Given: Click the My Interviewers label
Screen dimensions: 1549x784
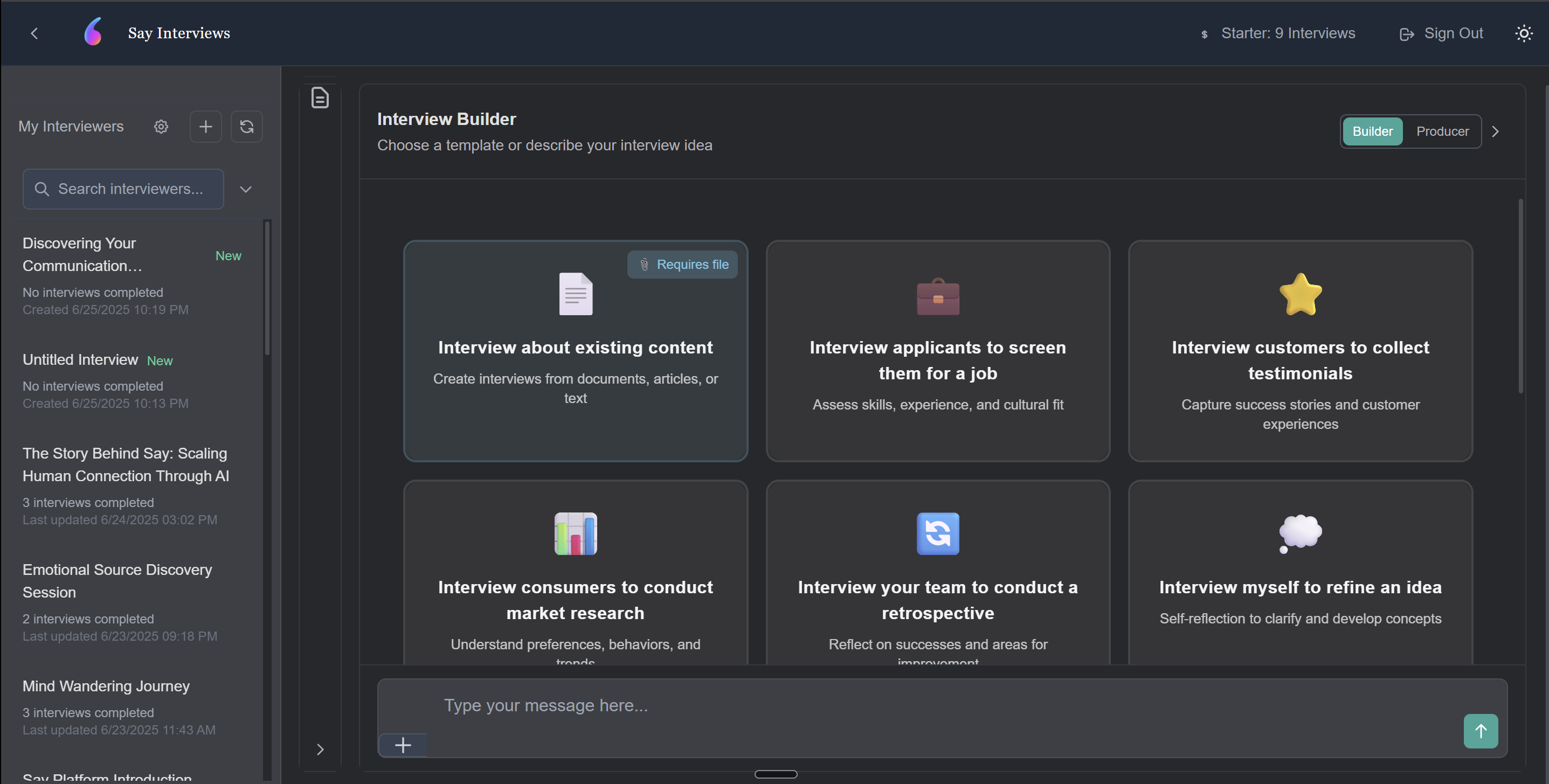Looking at the screenshot, I should tap(71, 126).
